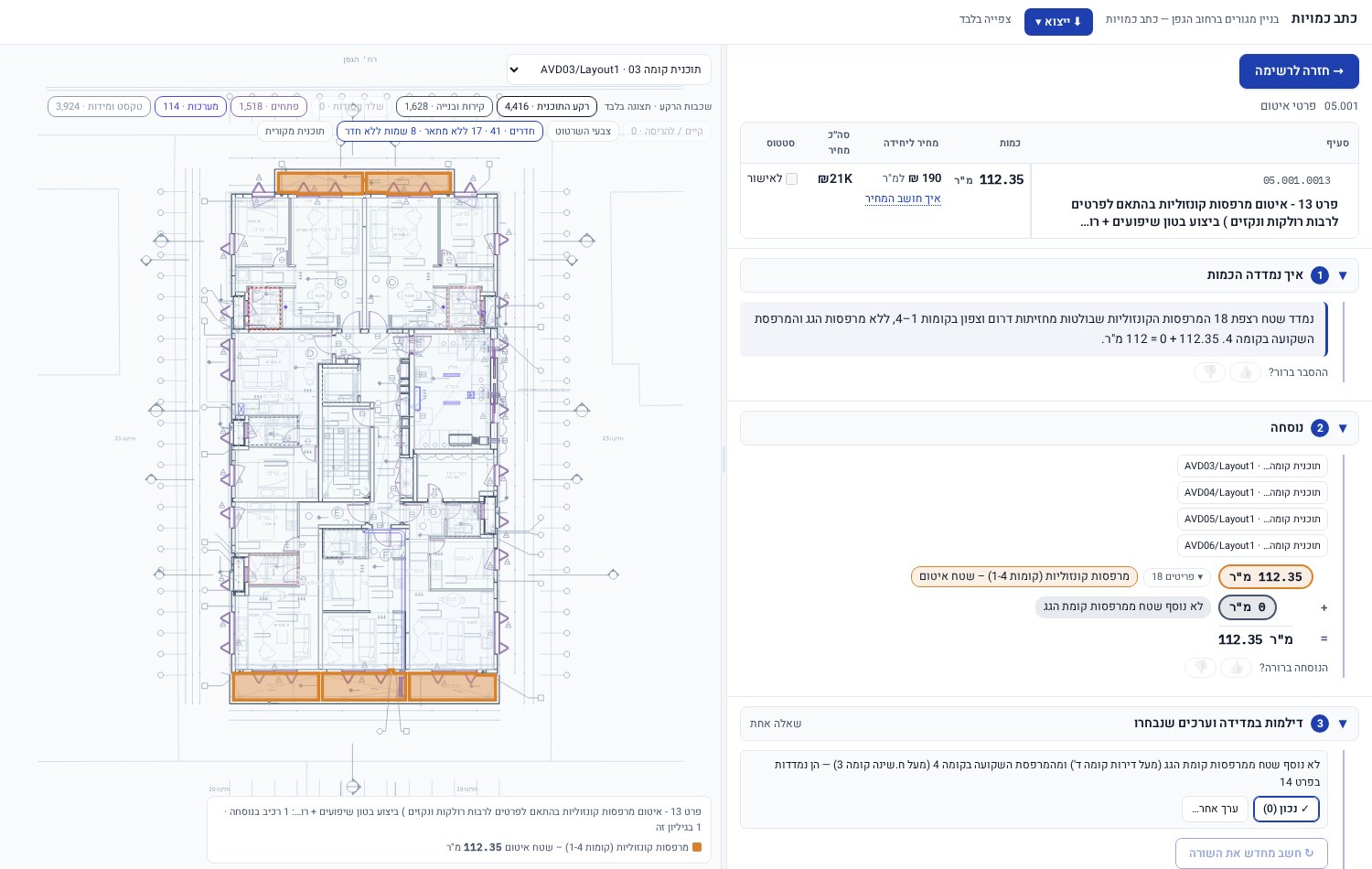Click the numbered badge 2 beside נוסחה
This screenshot has width=1372, height=869.
pyautogui.click(x=1319, y=428)
